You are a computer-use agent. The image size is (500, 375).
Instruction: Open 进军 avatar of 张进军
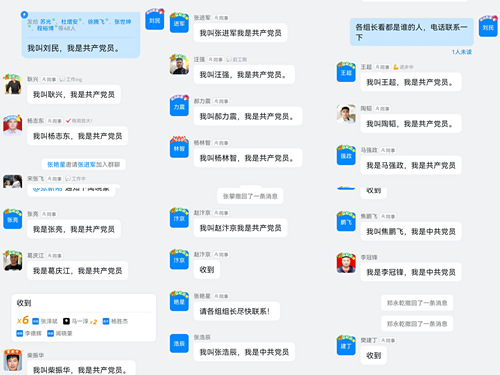point(179,23)
